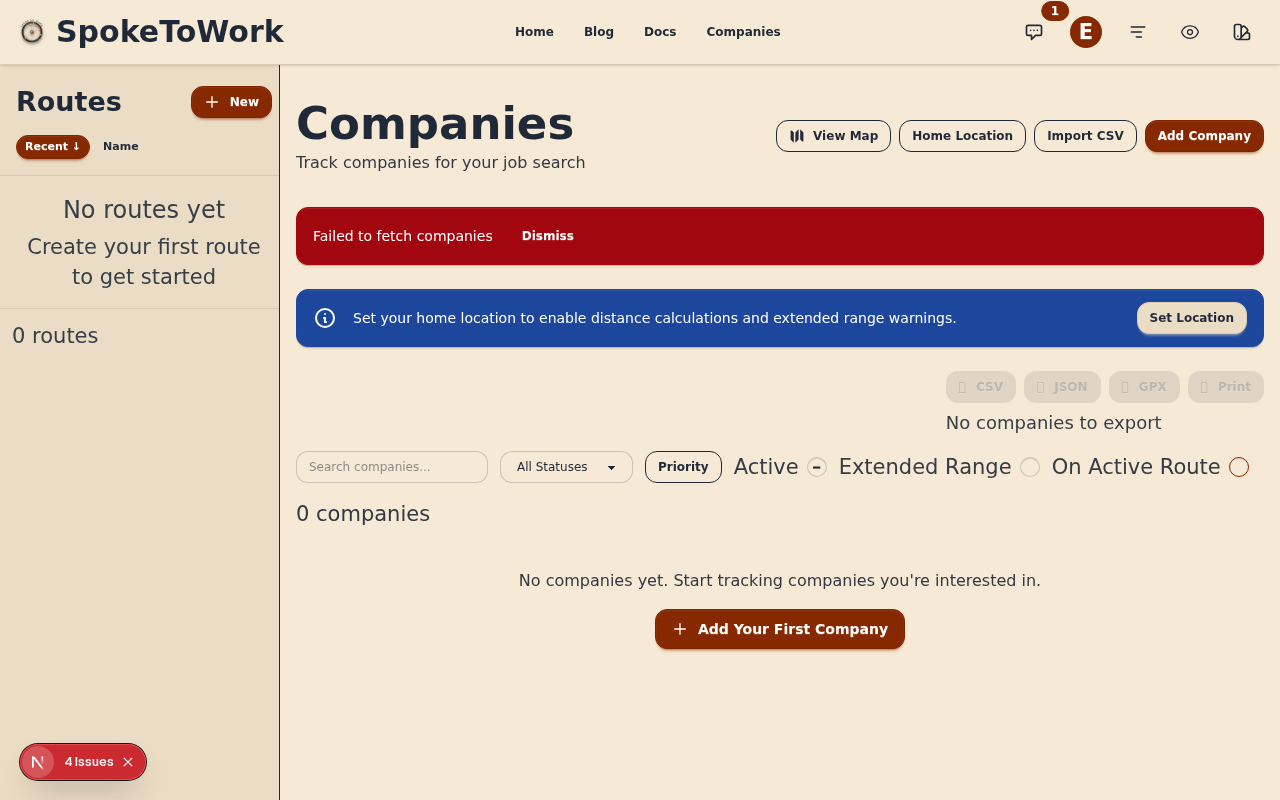Click the filter lines icon in the header
This screenshot has height=800, width=1280.
(1137, 31)
